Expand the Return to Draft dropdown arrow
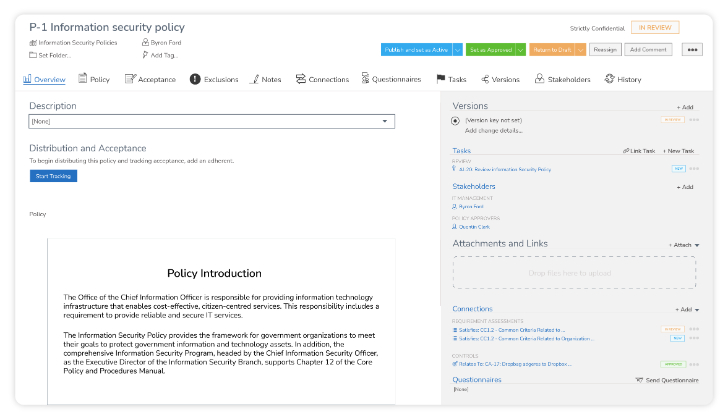The height and width of the screenshot is (412, 728). (581, 49)
